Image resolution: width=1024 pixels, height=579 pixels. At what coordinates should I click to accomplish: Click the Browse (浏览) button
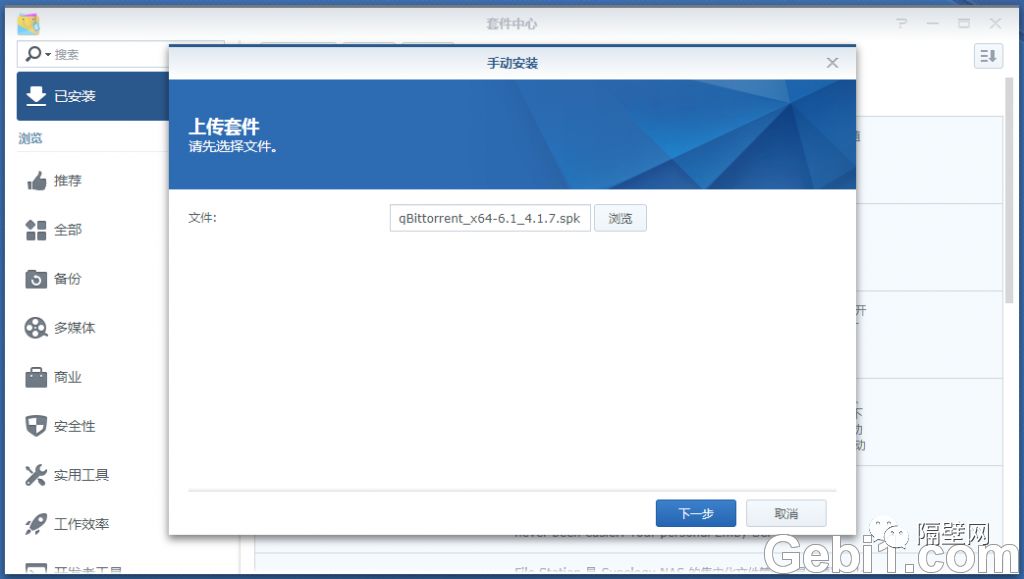[620, 218]
